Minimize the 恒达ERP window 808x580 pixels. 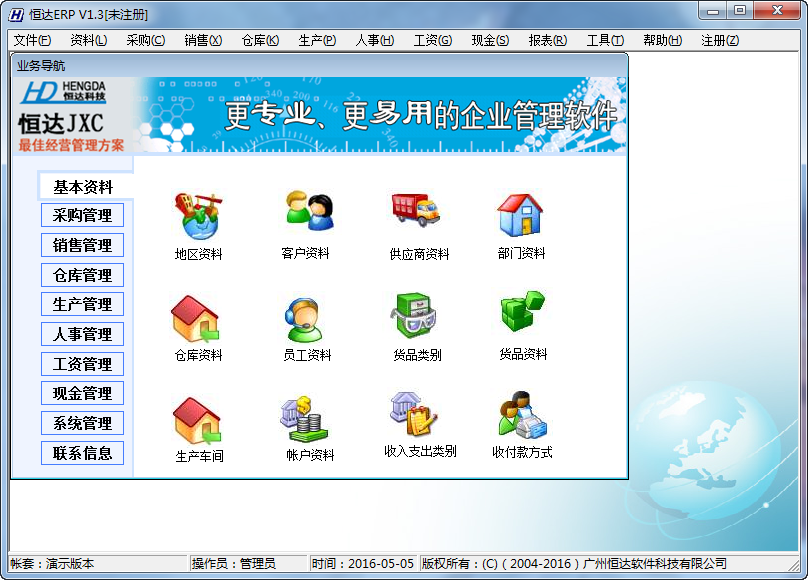click(x=713, y=10)
